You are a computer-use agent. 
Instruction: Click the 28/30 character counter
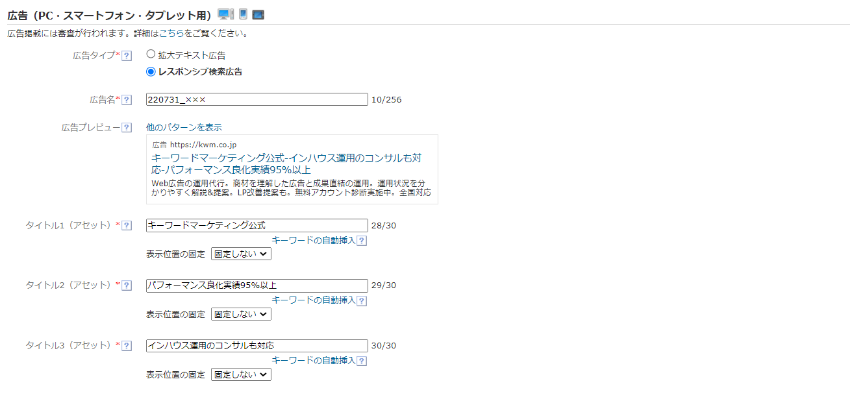[x=384, y=225]
